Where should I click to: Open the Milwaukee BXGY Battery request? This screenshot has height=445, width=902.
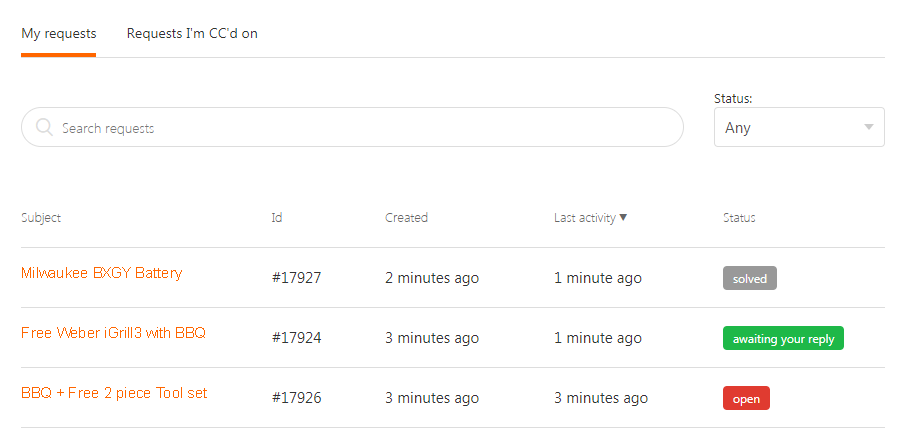(102, 273)
